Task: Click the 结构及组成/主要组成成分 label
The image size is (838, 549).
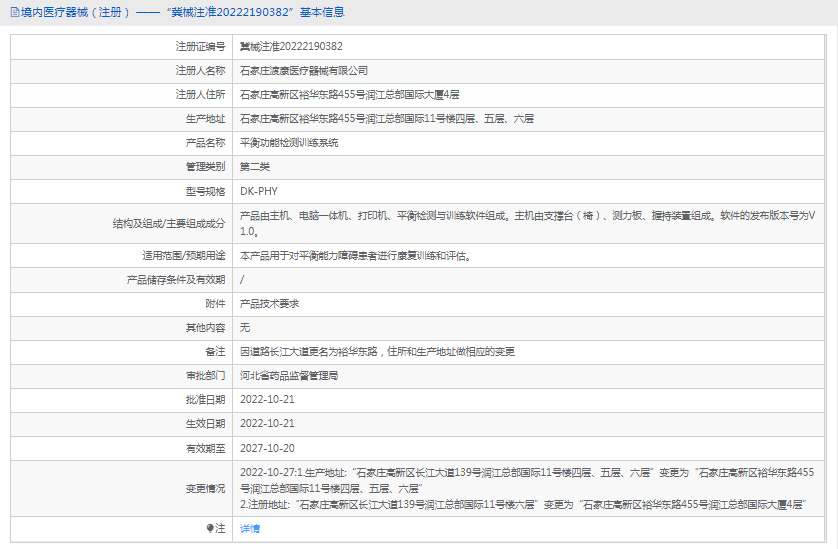Action: 169,223
